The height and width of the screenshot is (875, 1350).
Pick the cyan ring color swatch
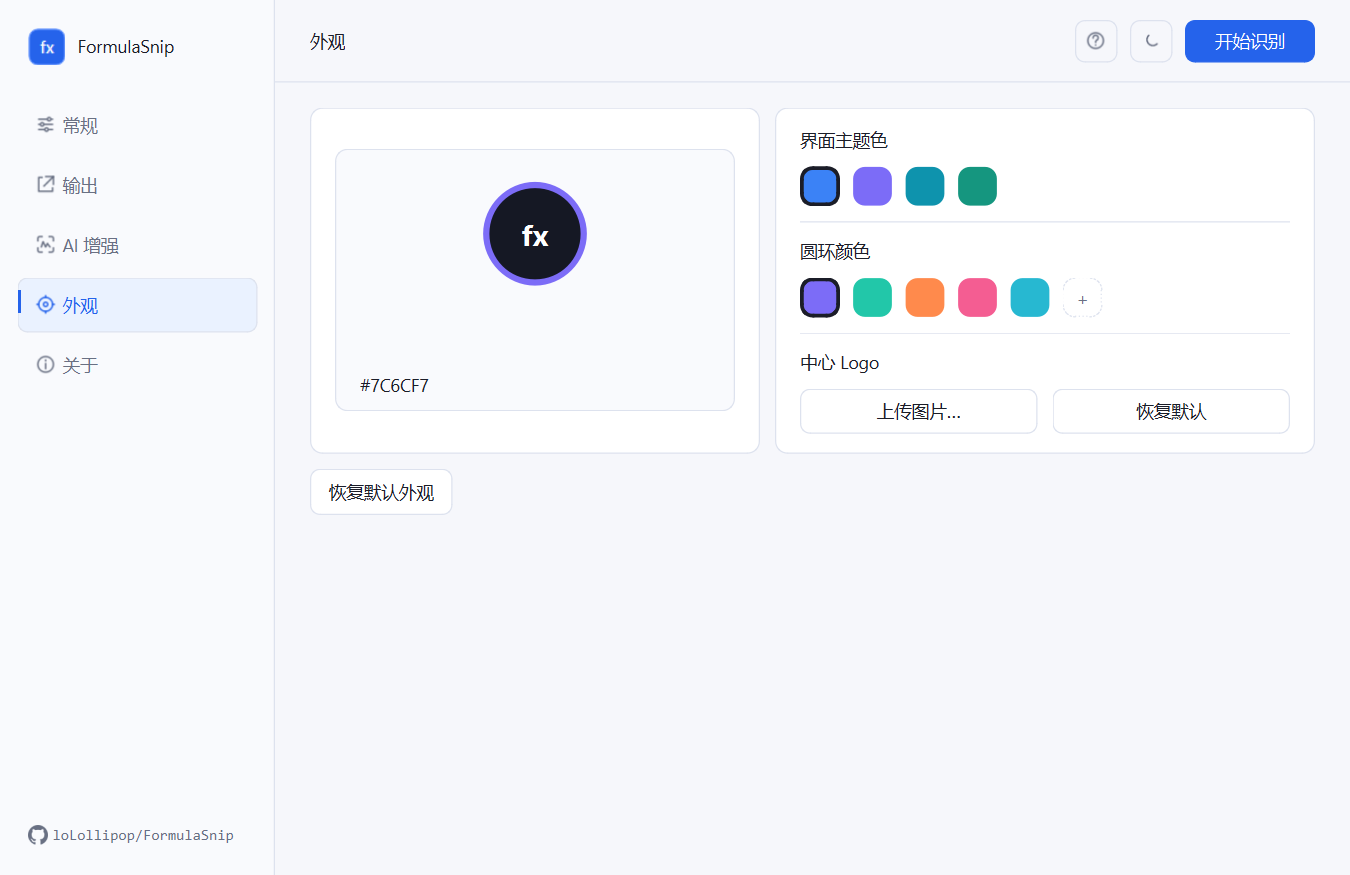point(1030,298)
